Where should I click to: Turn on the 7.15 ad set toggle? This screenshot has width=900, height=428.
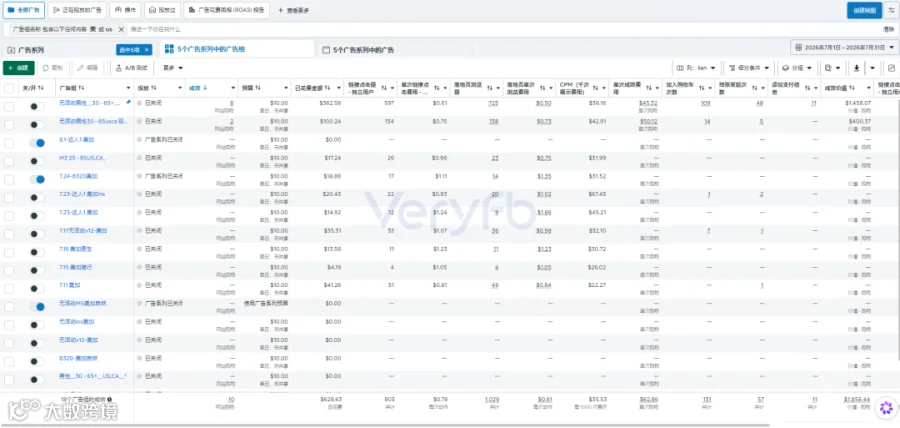pyautogui.click(x=37, y=271)
